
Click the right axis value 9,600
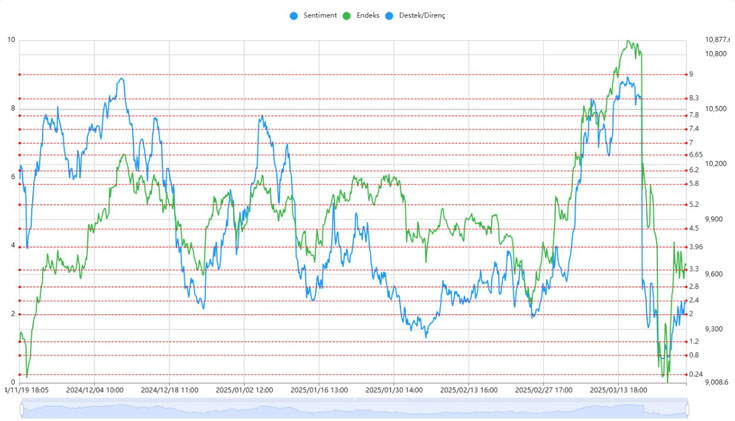tap(714, 274)
